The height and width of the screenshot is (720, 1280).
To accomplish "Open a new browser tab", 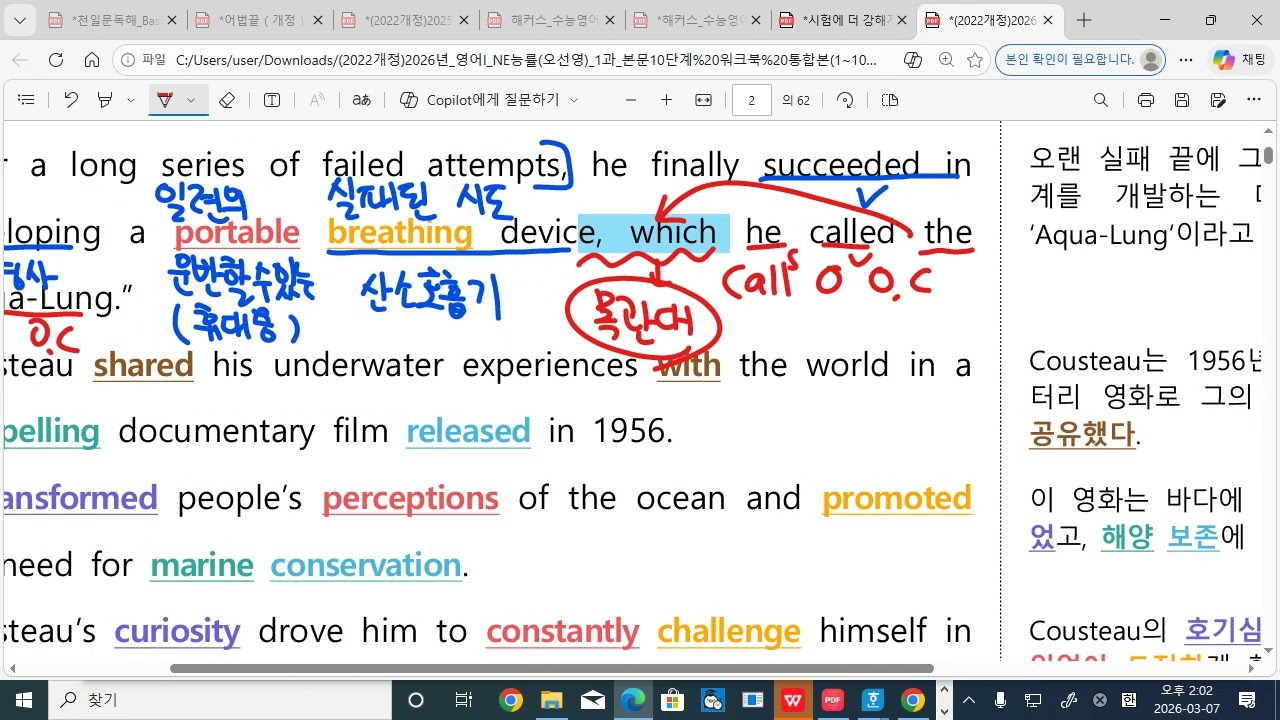I will [x=1084, y=20].
